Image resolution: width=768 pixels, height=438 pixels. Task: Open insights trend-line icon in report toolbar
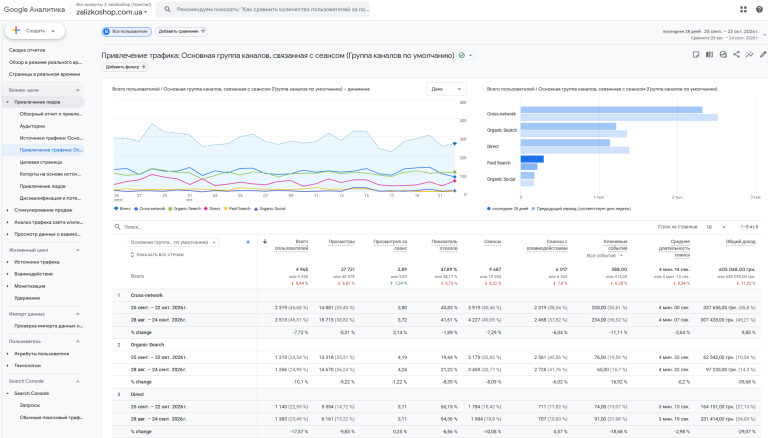[x=749, y=54]
